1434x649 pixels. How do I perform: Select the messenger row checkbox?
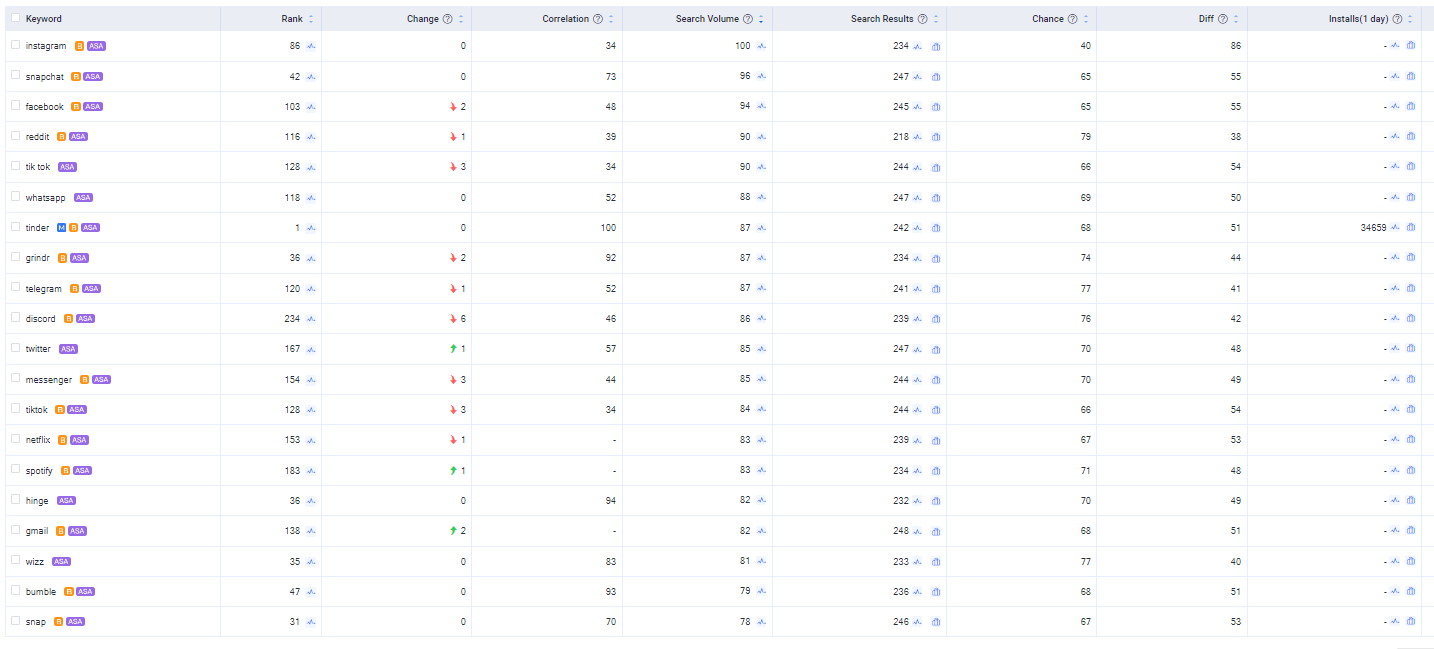tap(15, 379)
